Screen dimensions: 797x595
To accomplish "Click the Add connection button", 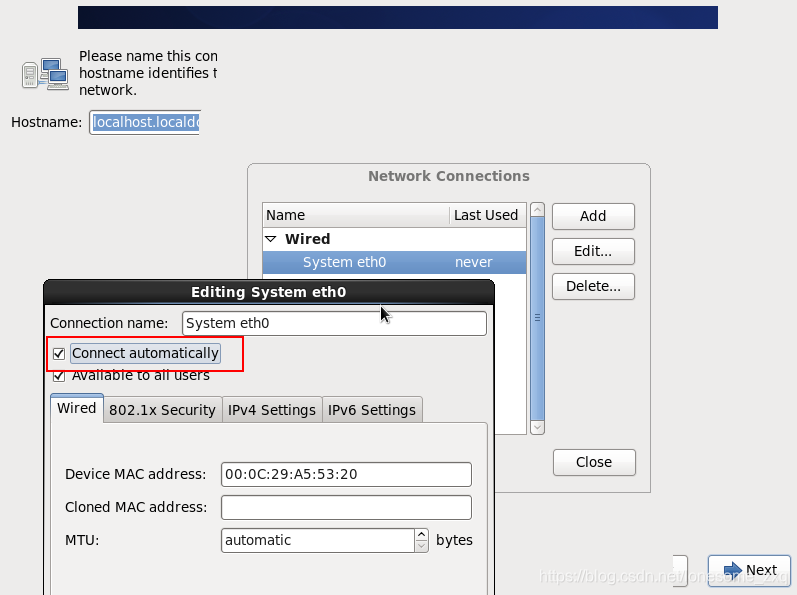I will pos(593,216).
